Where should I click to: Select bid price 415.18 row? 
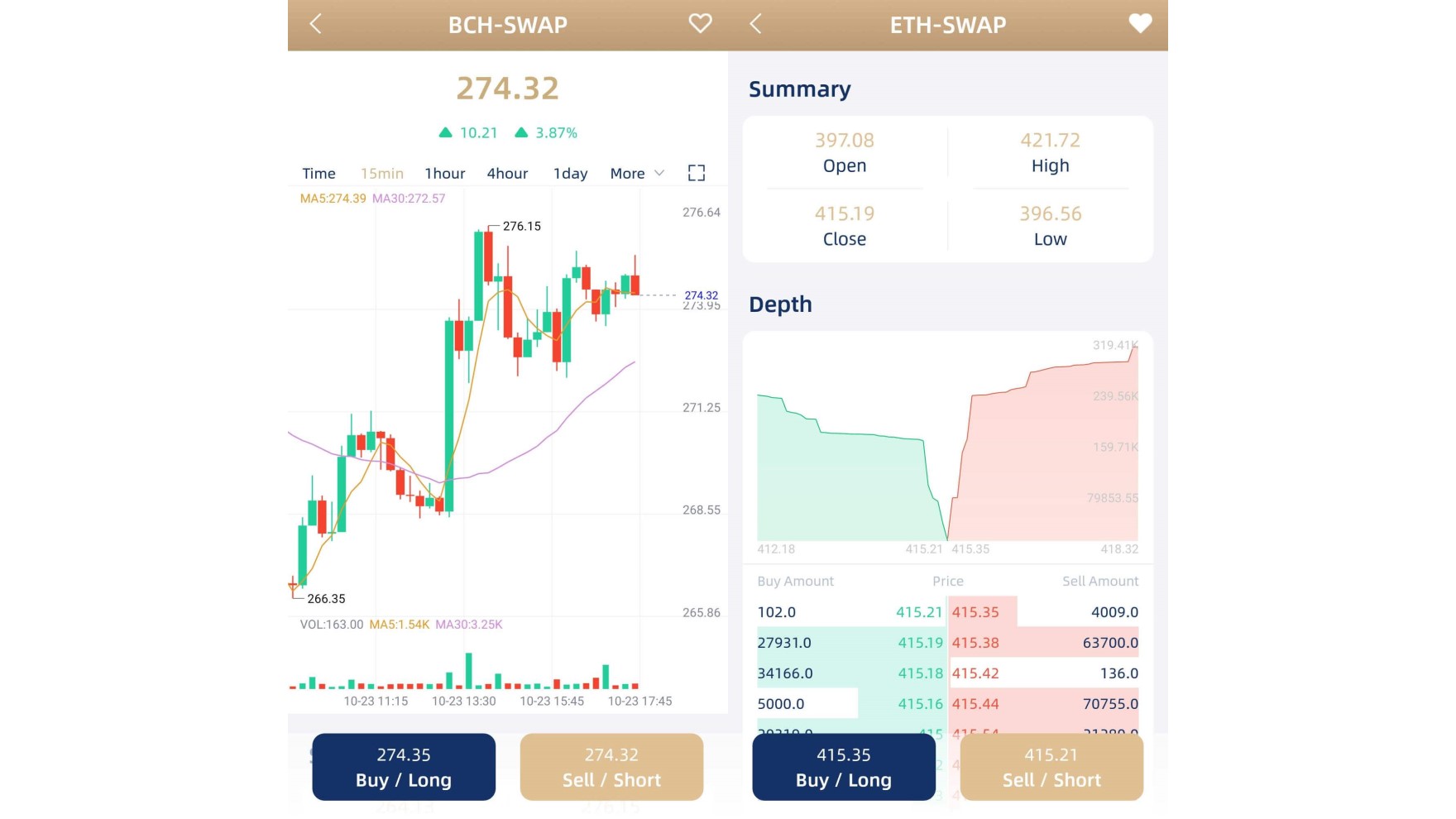coord(920,673)
